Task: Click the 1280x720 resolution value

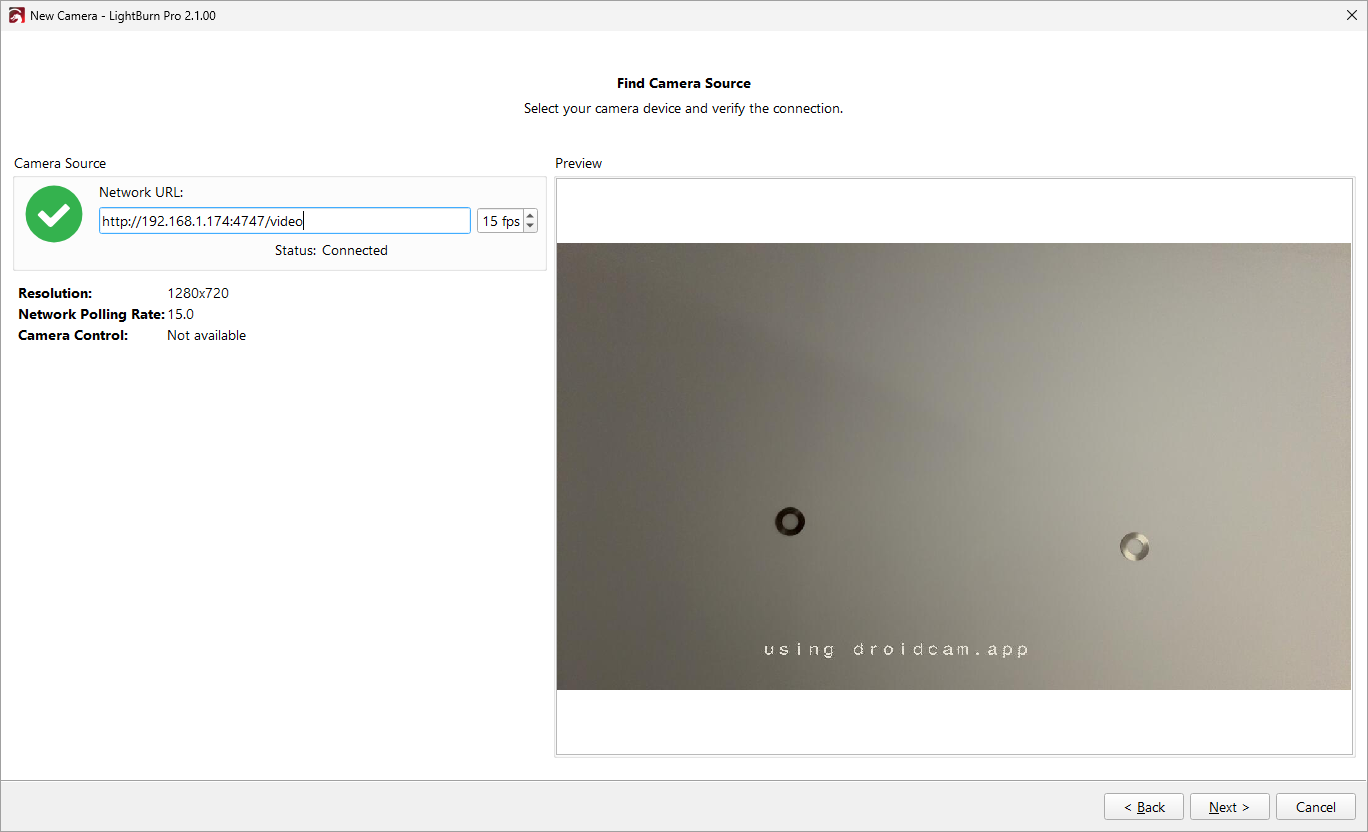Action: [198, 293]
